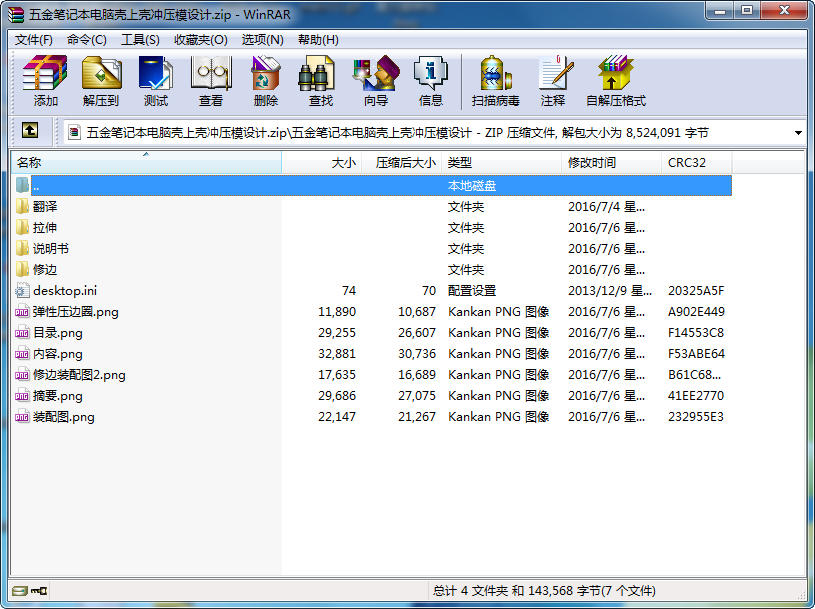Open the 工具(S) menu
Screen dimensions: 815x609
[140, 40]
